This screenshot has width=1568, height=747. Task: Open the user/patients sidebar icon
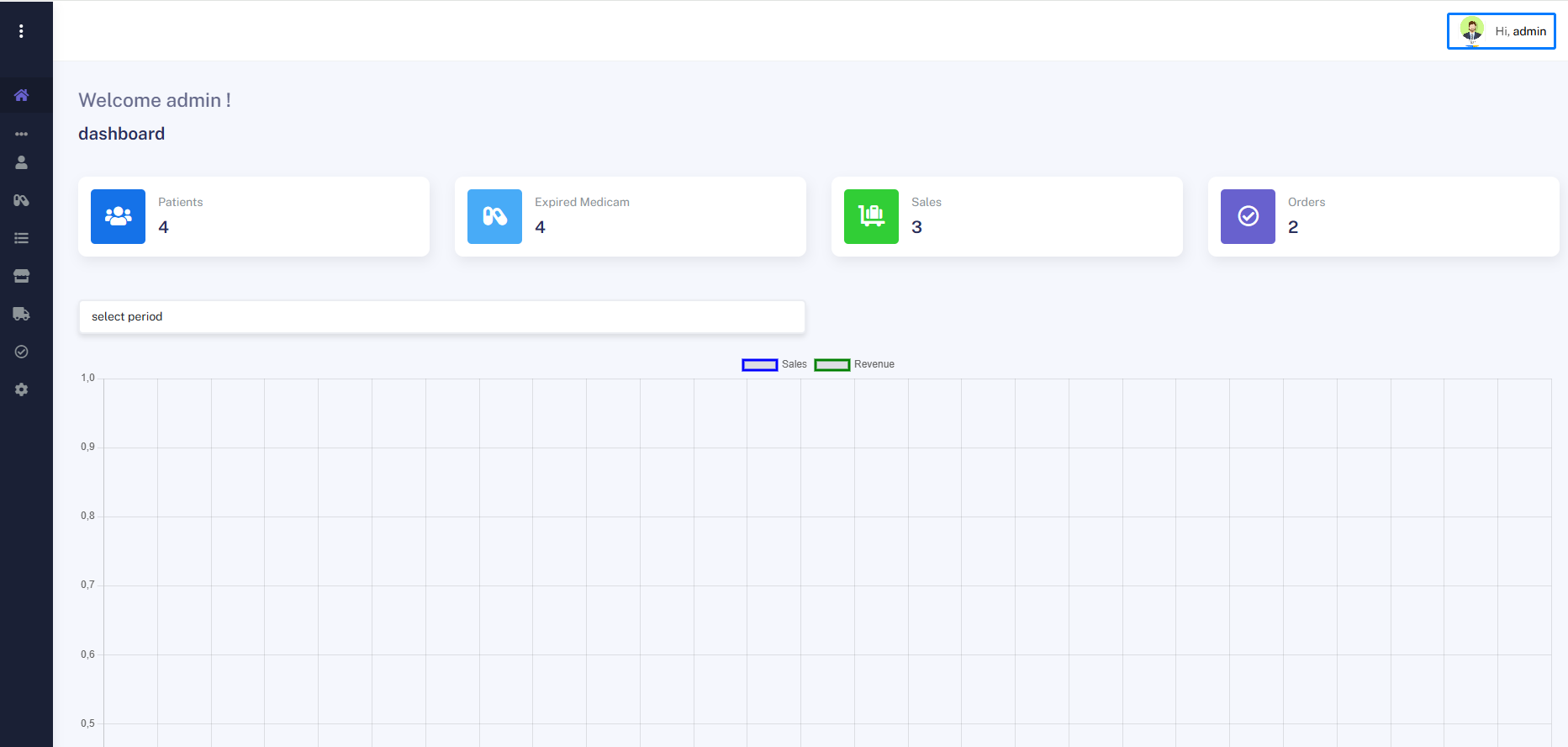(x=22, y=162)
